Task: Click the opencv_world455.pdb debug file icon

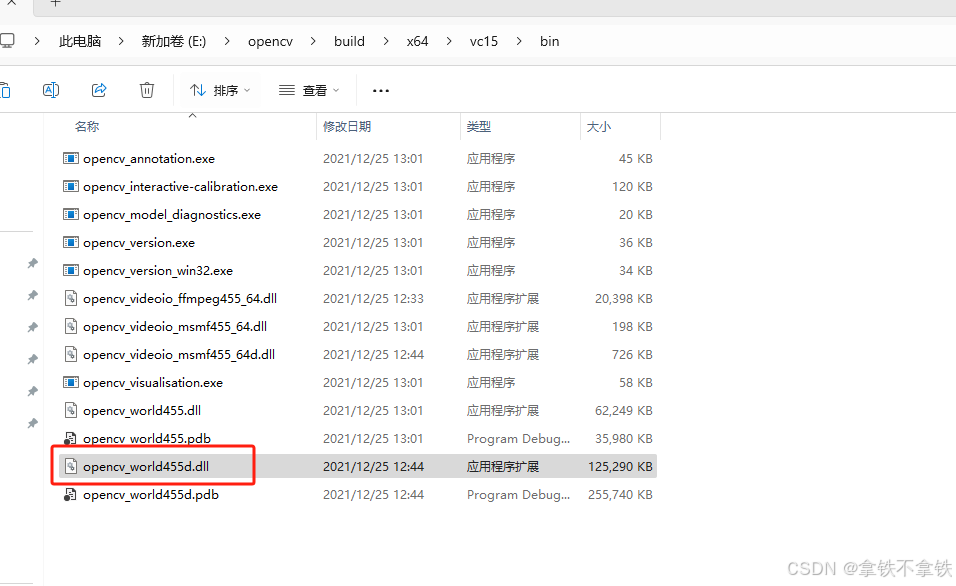Action: [x=70, y=438]
